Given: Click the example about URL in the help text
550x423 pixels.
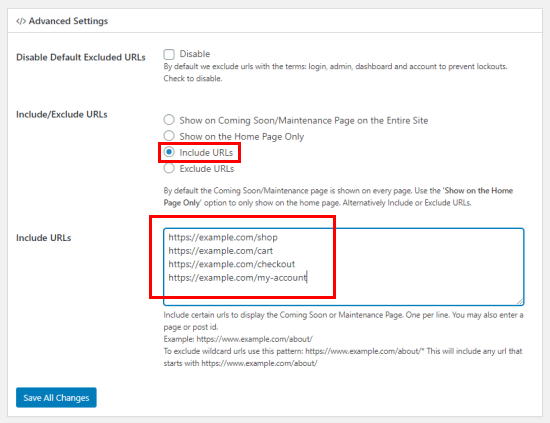Looking at the screenshot, I should click(x=254, y=339).
